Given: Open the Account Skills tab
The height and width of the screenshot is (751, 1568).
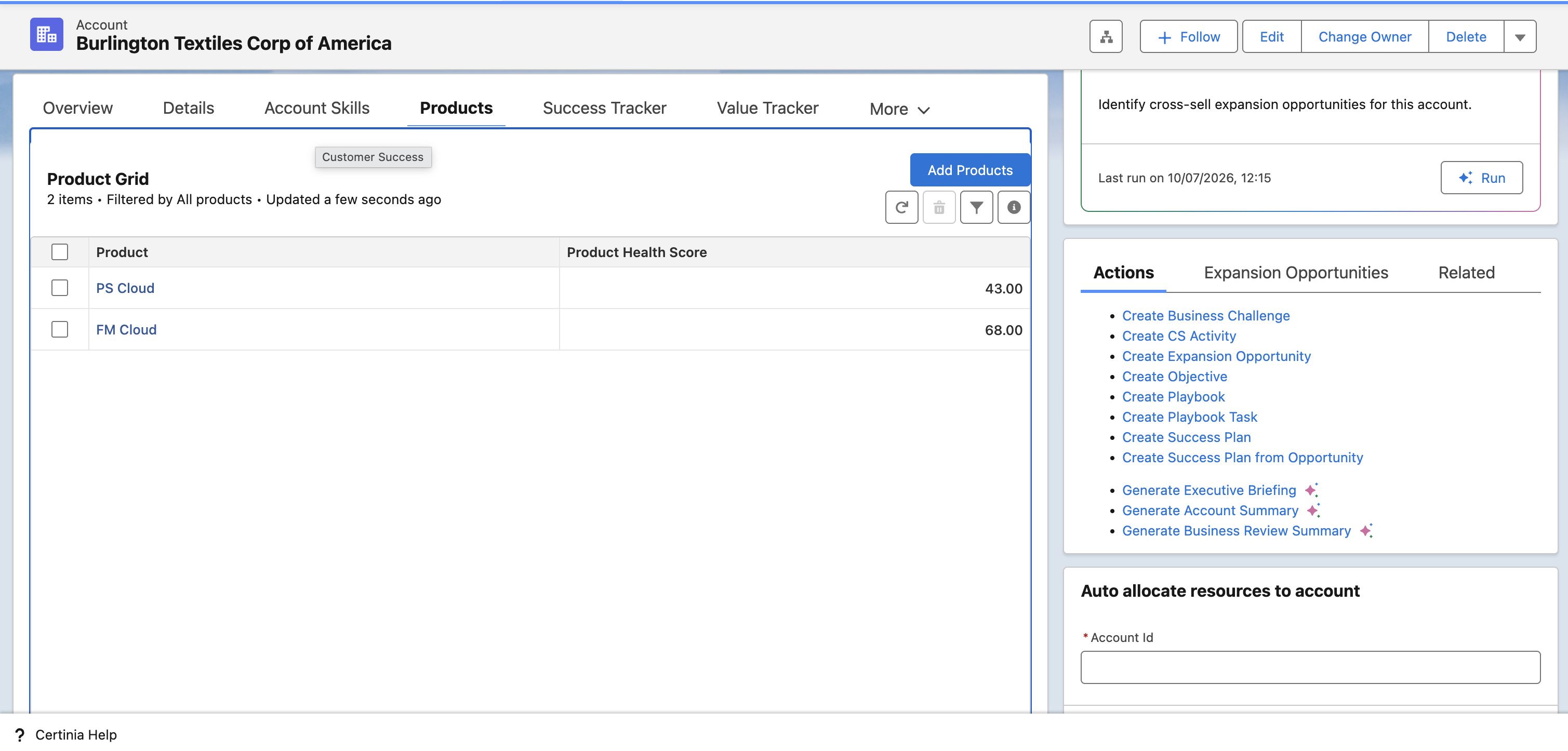Looking at the screenshot, I should click(316, 108).
